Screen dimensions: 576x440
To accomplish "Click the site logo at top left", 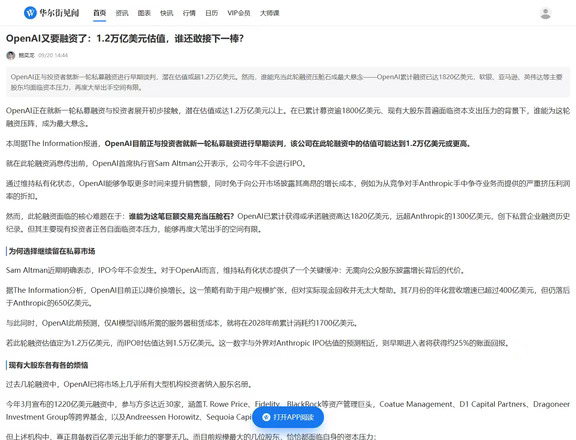I will point(51,13).
